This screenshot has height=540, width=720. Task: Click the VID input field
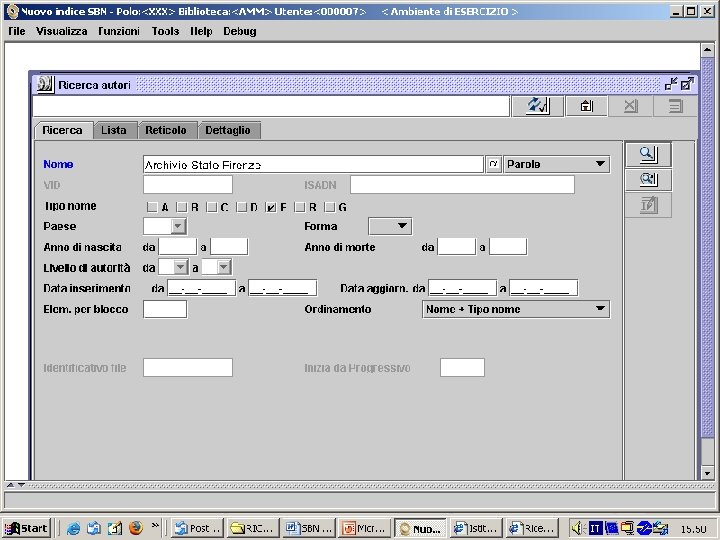pyautogui.click(x=188, y=185)
